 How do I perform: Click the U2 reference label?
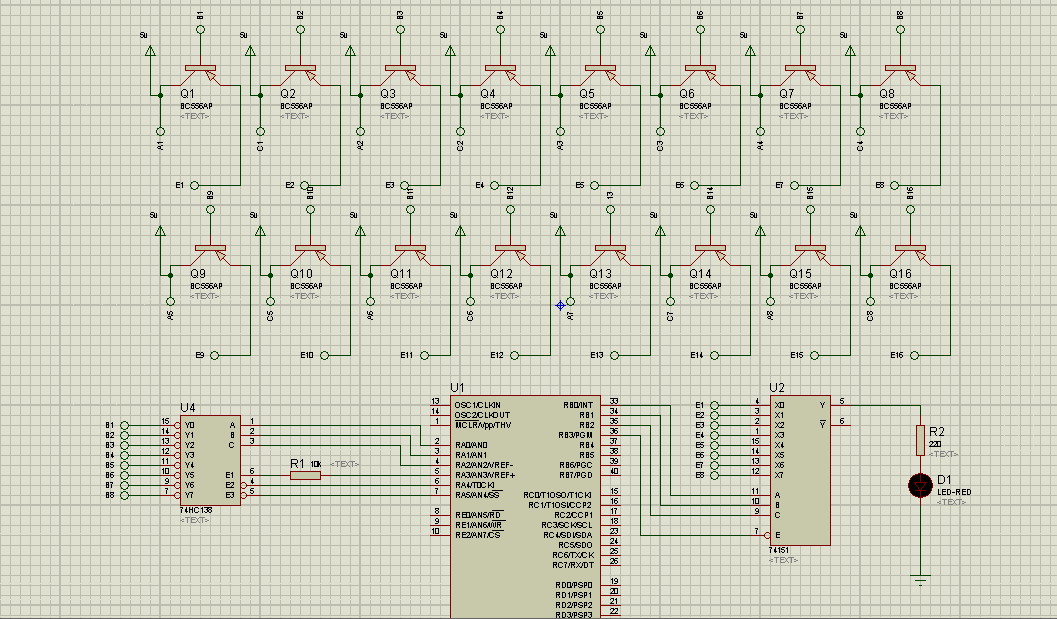point(777,388)
